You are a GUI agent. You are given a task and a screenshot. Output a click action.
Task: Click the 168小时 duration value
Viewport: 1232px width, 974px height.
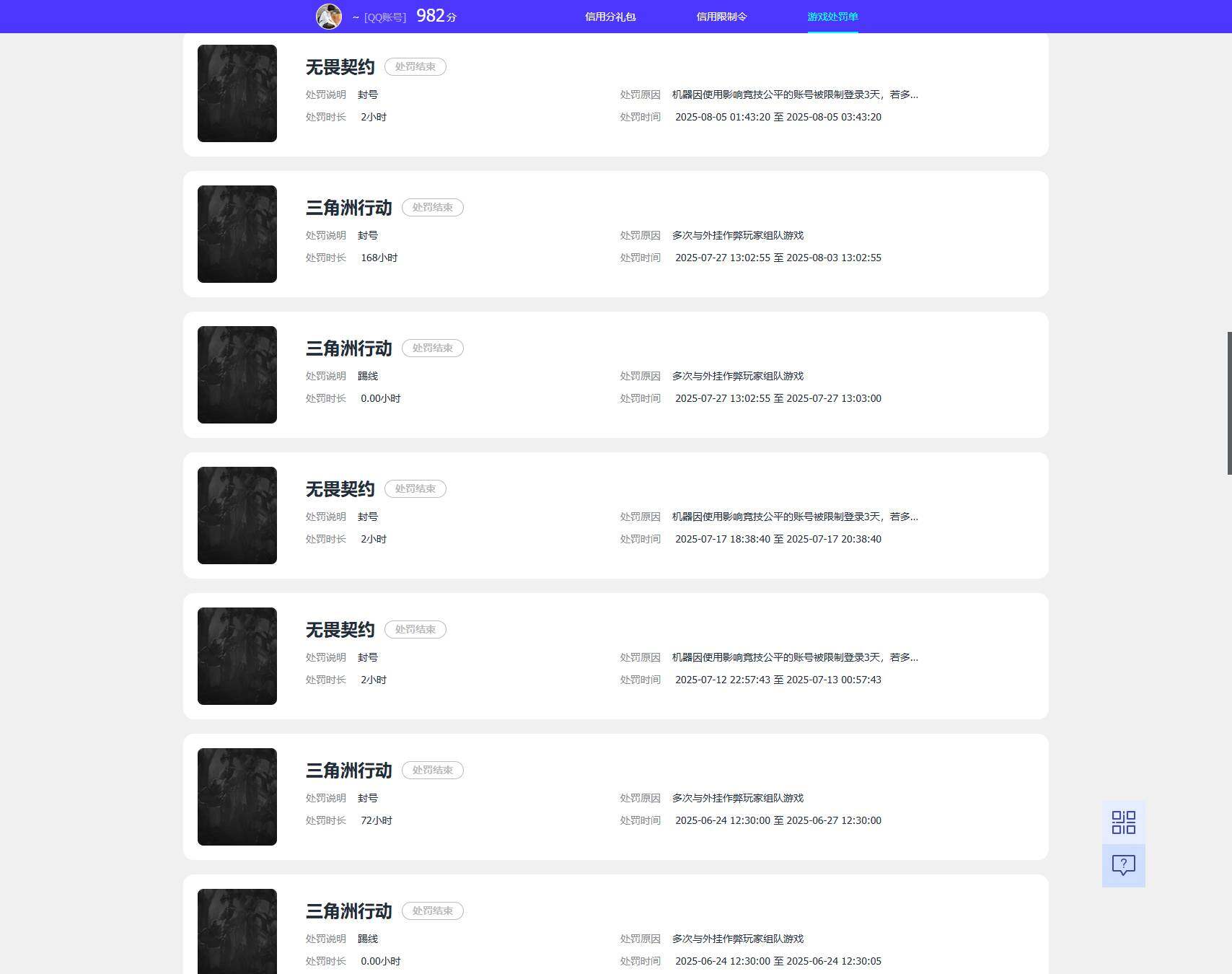pyautogui.click(x=379, y=258)
